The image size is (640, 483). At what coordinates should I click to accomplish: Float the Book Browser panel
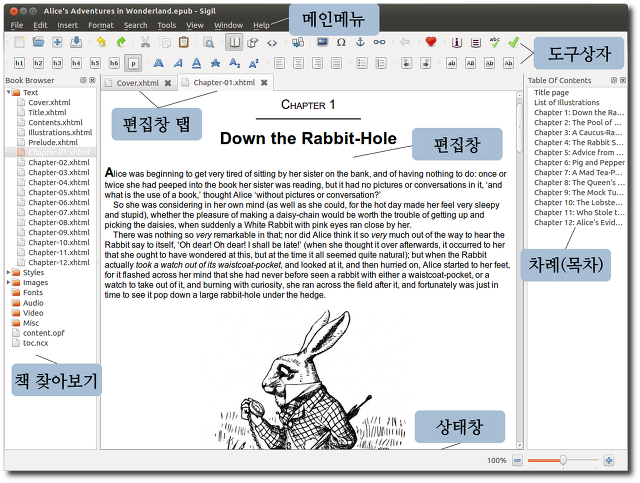[x=83, y=80]
